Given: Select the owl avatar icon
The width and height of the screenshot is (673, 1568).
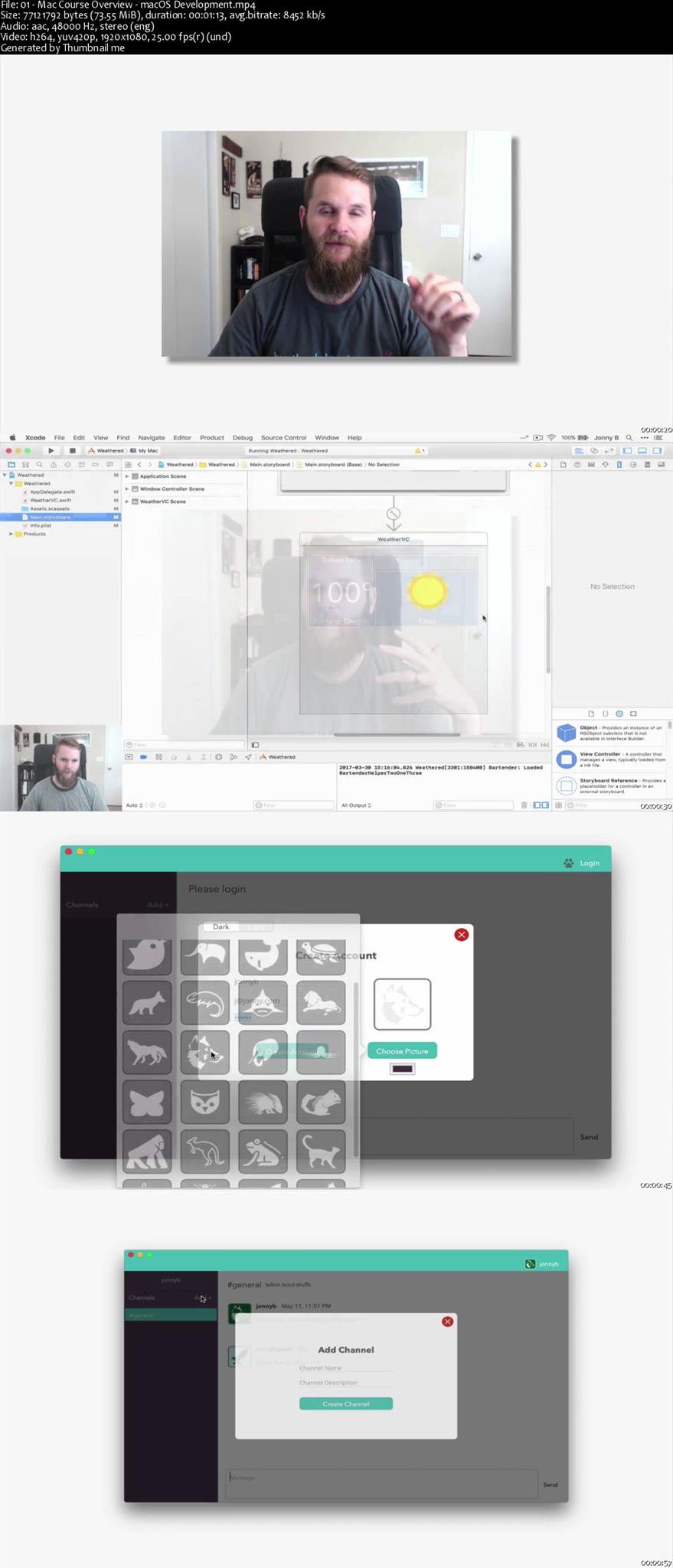Looking at the screenshot, I should coord(204,1102).
